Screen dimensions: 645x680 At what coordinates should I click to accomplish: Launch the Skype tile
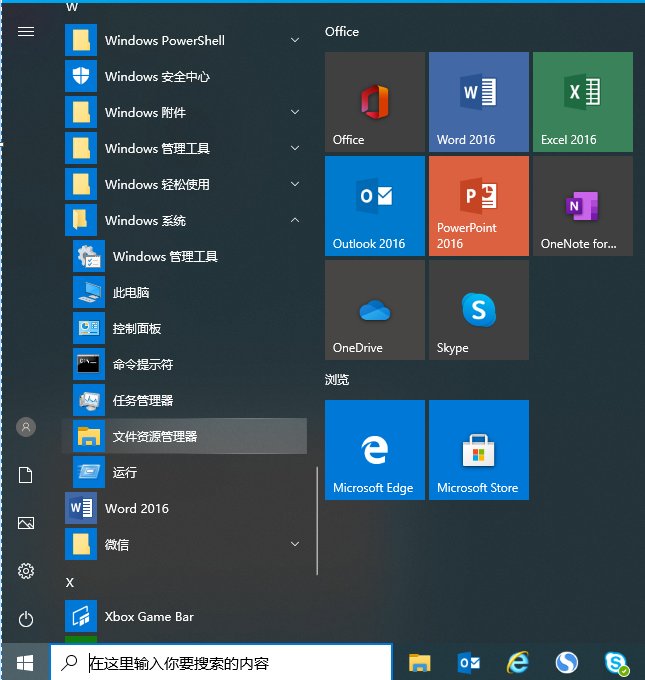point(478,309)
